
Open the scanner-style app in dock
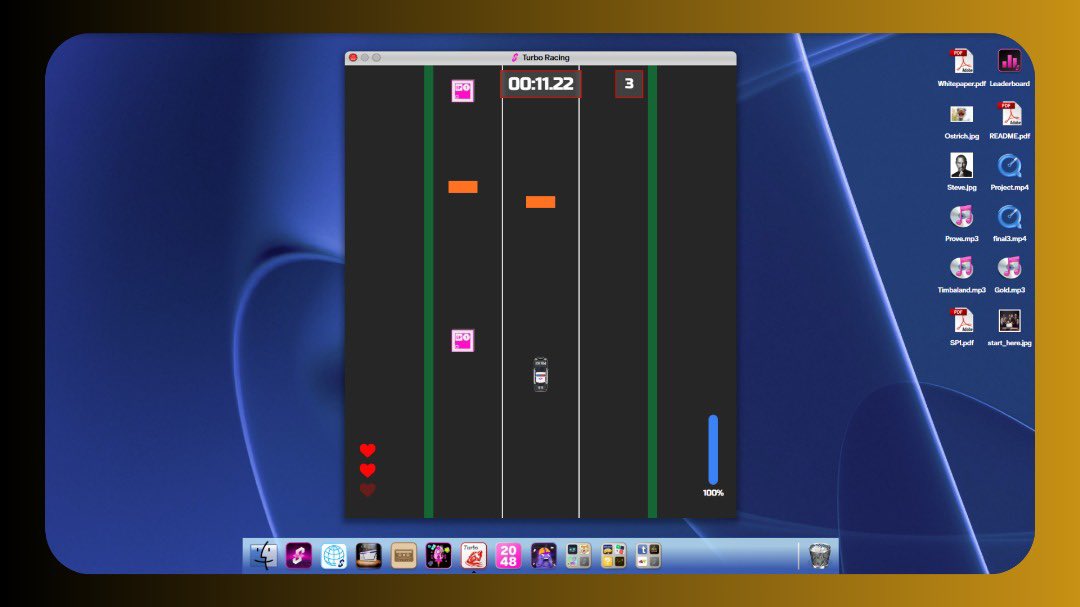point(368,555)
